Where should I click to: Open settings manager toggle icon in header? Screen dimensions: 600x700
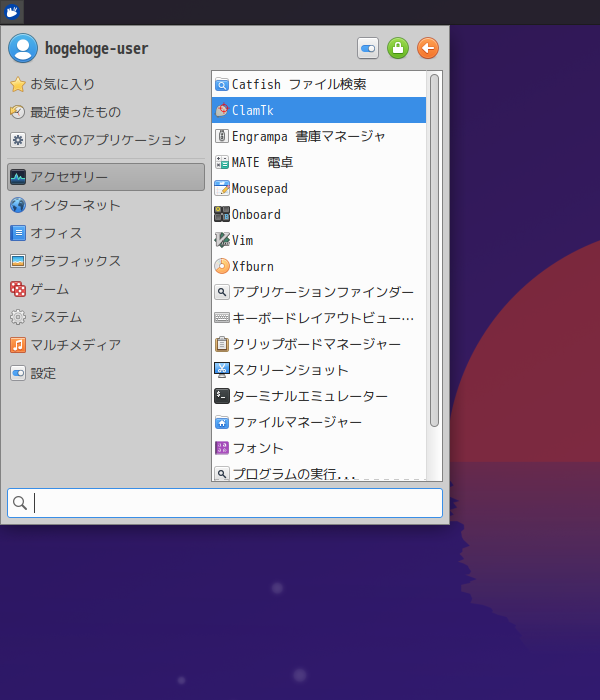368,48
